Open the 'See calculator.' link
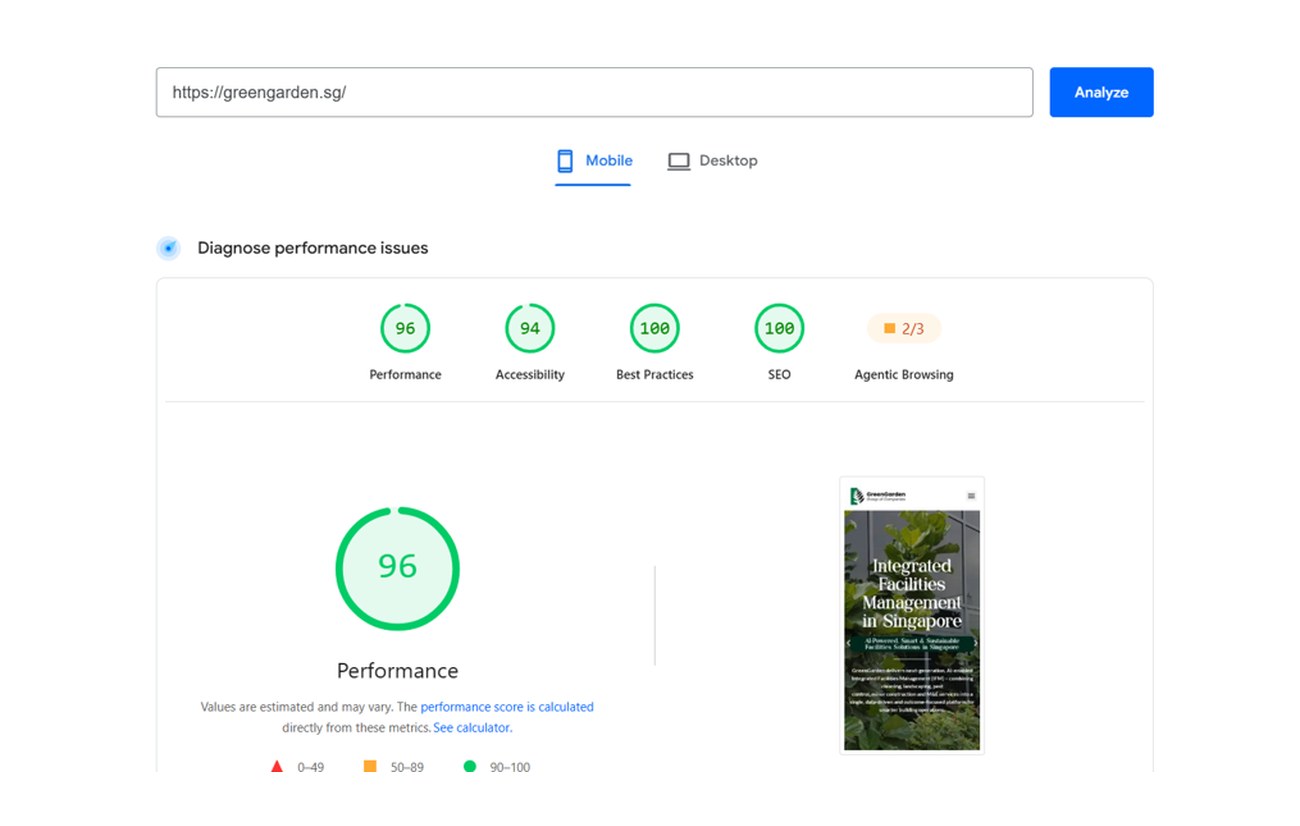This screenshot has height=826, width=1300. [x=472, y=728]
